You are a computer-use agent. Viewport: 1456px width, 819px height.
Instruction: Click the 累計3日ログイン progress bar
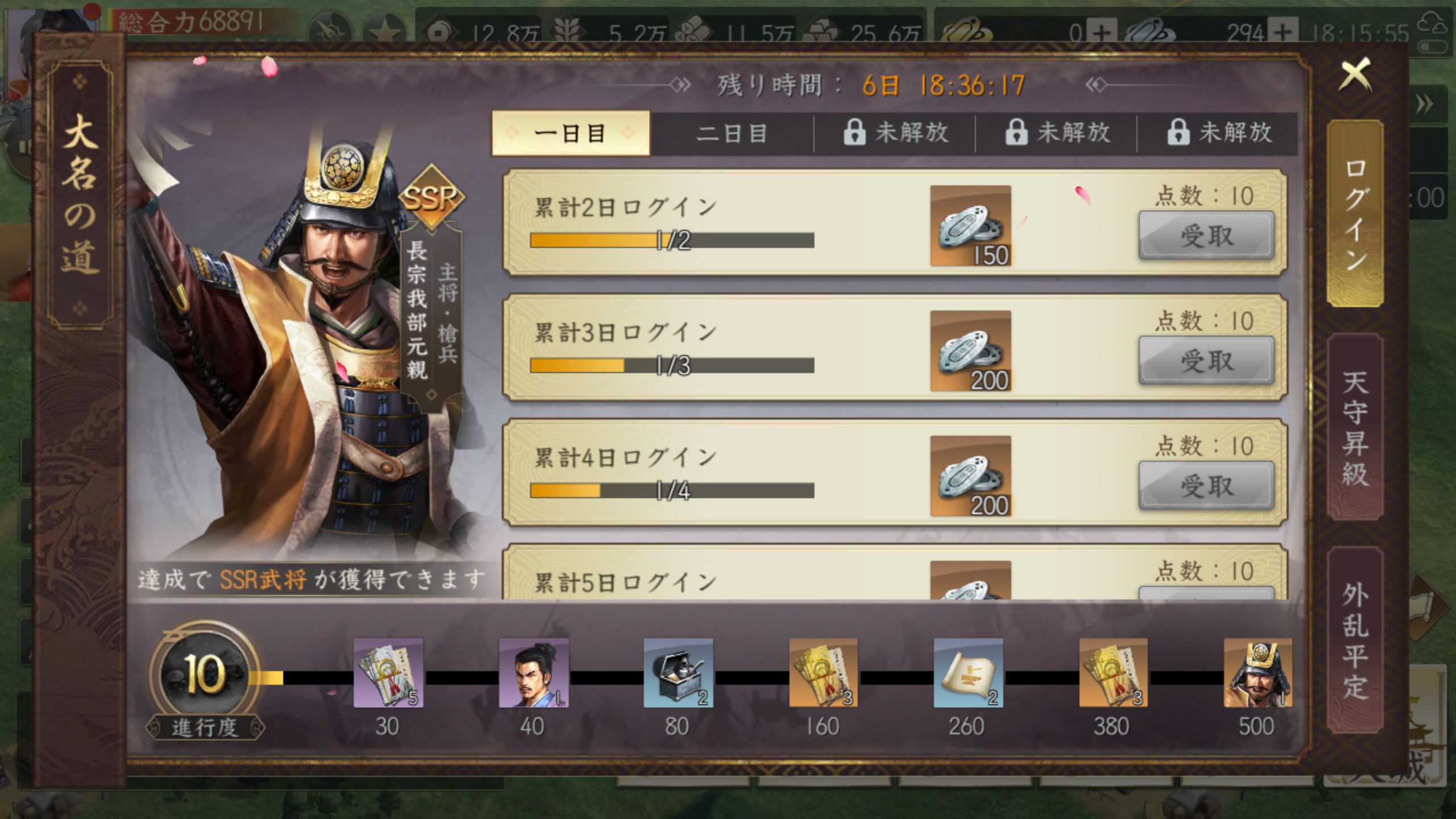(x=672, y=366)
